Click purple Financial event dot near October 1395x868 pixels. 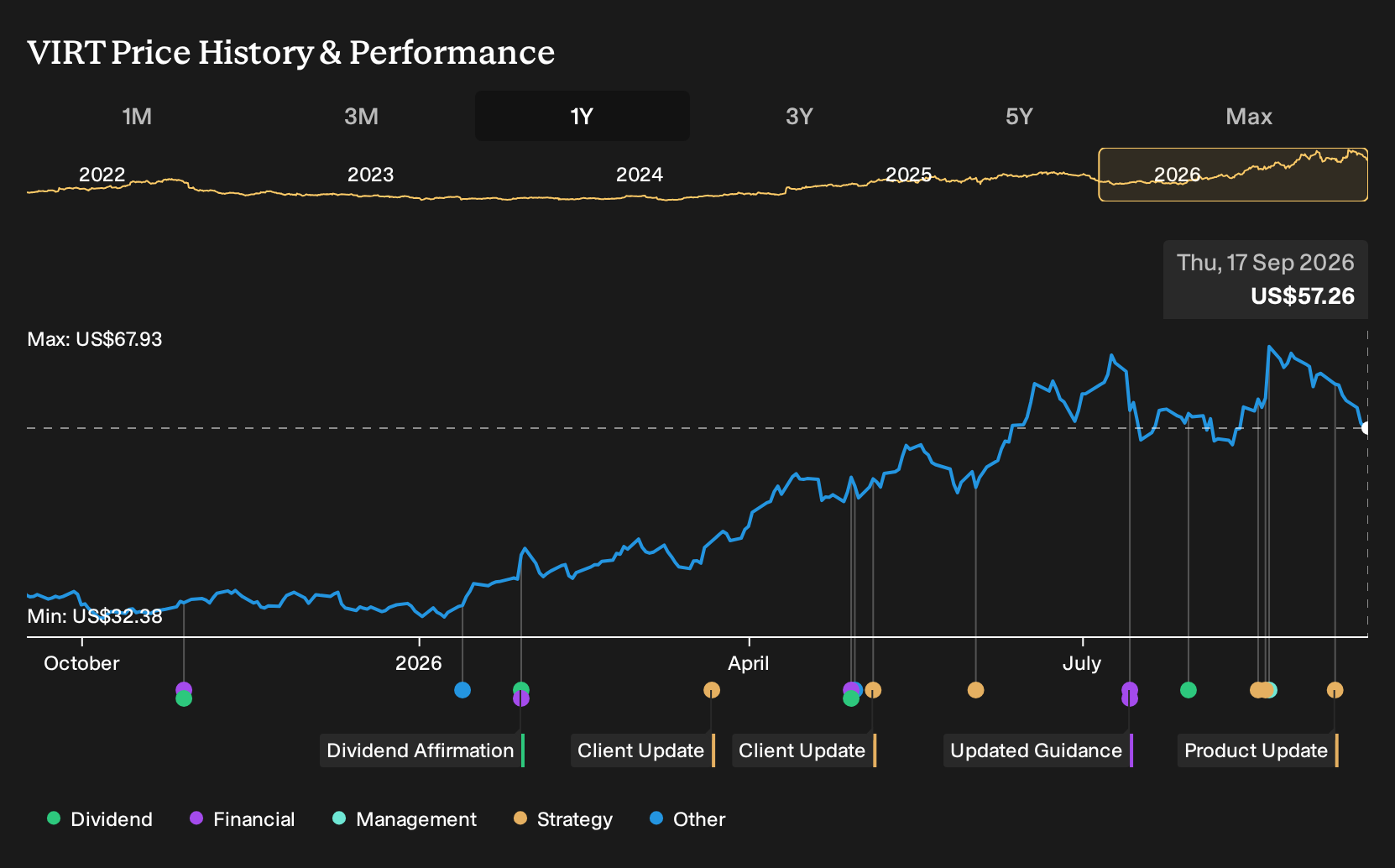(x=184, y=689)
